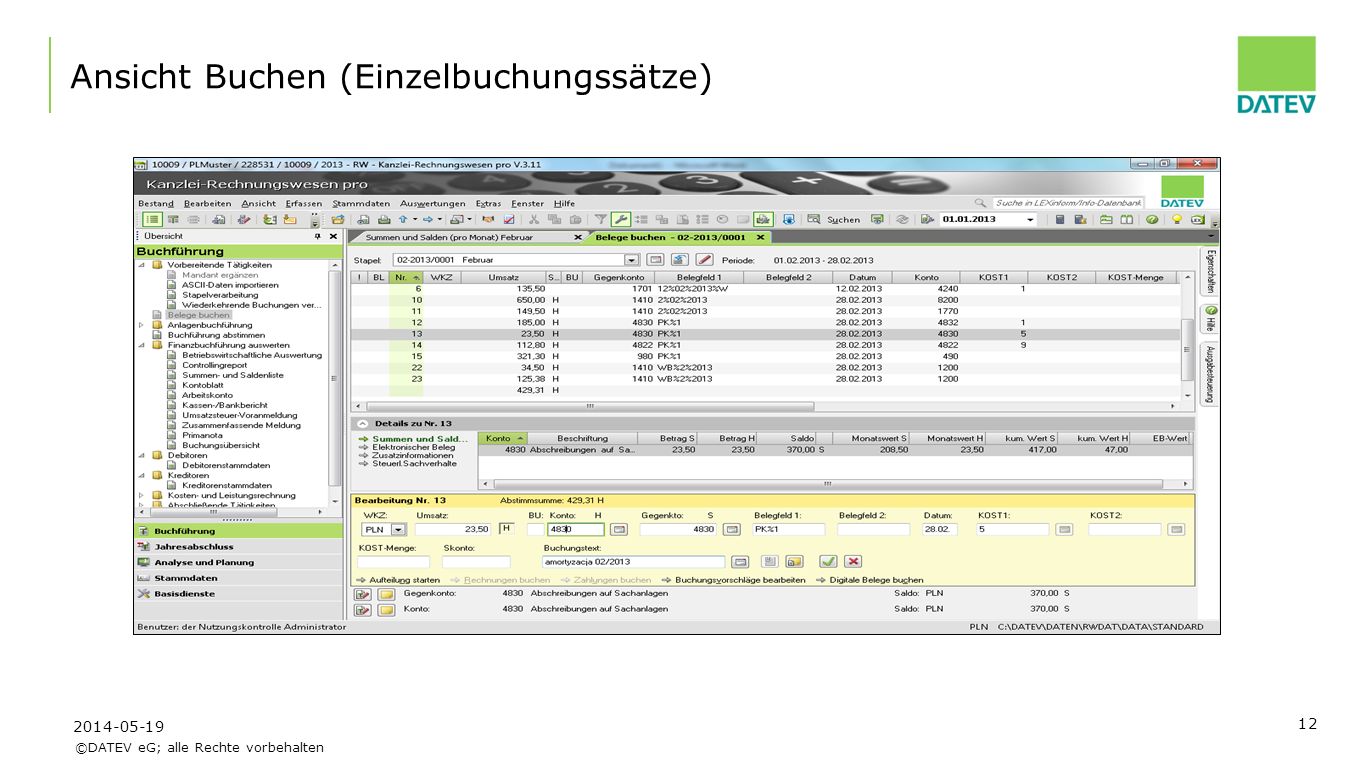Image resolution: width=1365 pixels, height=768 pixels.
Task: Open the Auswertungen menu
Action: tap(433, 204)
